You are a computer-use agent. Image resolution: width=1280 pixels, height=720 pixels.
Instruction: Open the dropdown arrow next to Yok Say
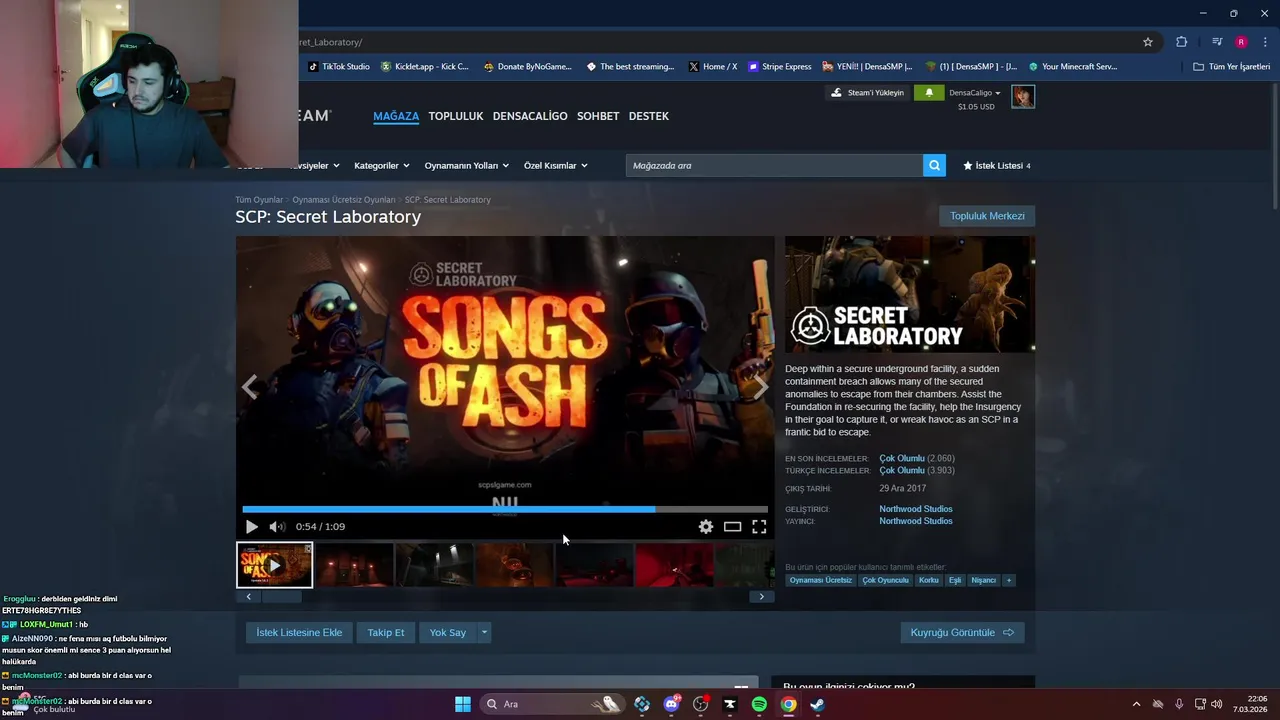point(484,632)
